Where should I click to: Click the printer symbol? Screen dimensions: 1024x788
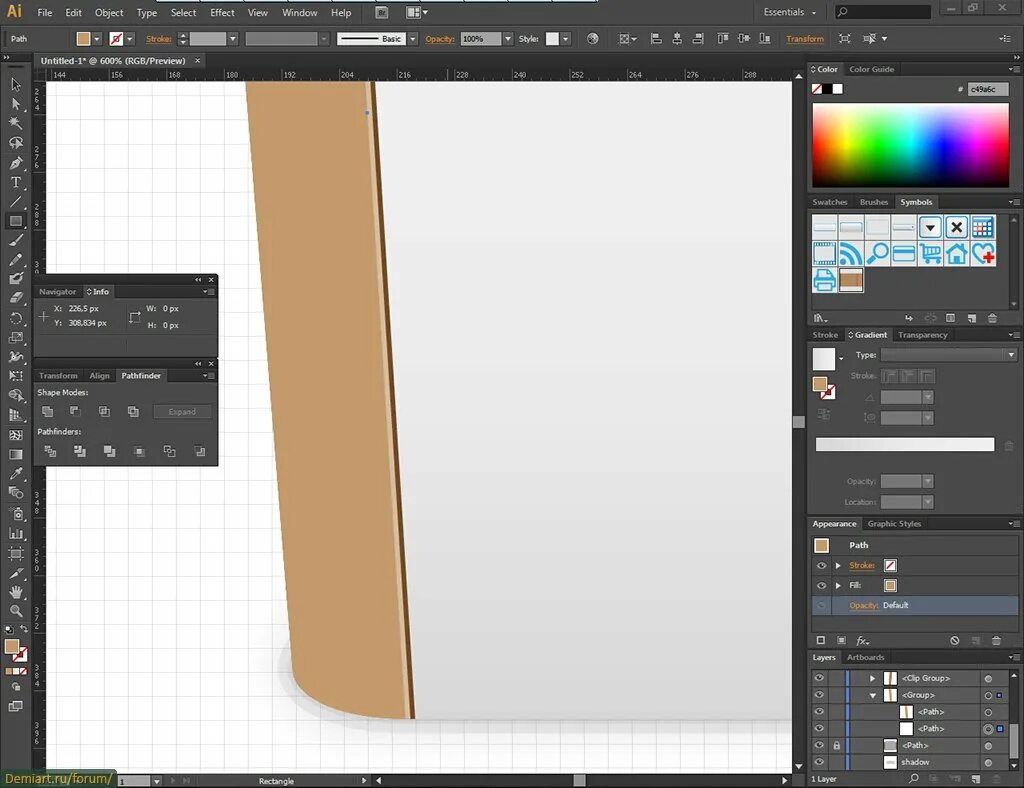tap(824, 280)
